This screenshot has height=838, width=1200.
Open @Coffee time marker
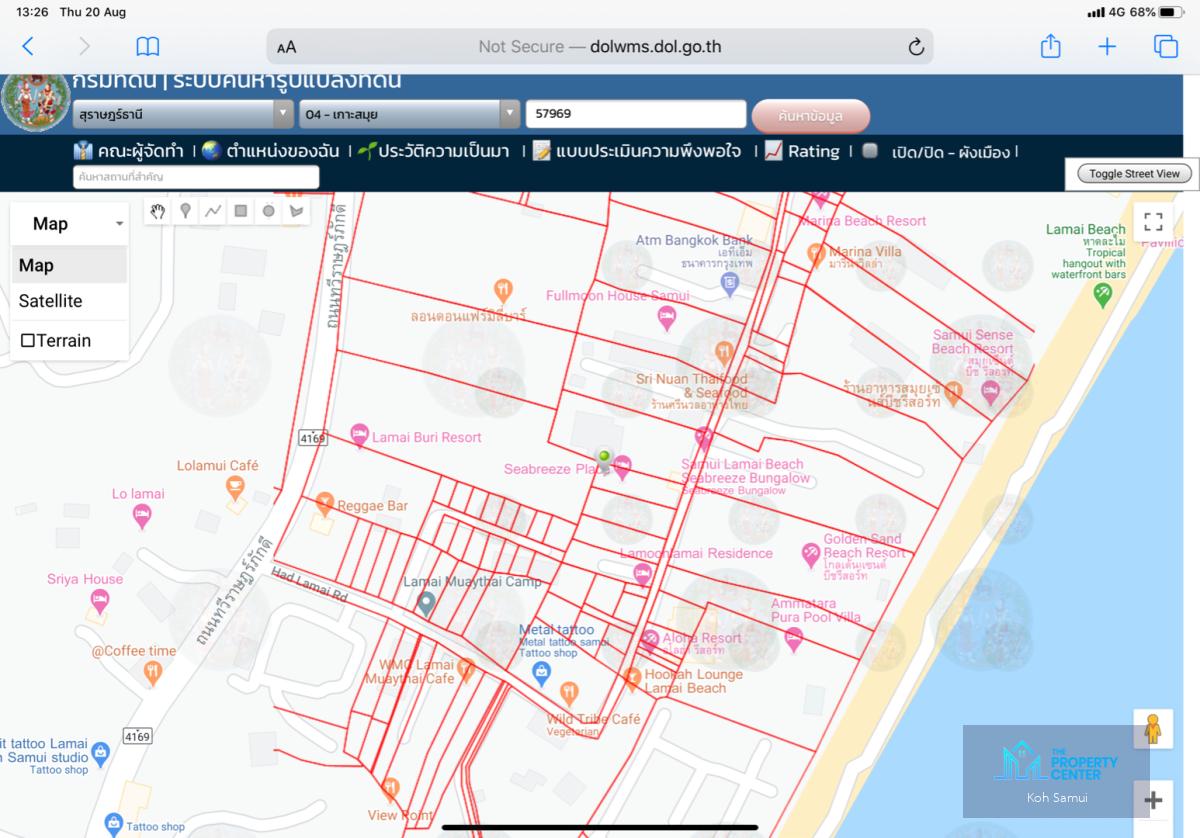(x=152, y=673)
